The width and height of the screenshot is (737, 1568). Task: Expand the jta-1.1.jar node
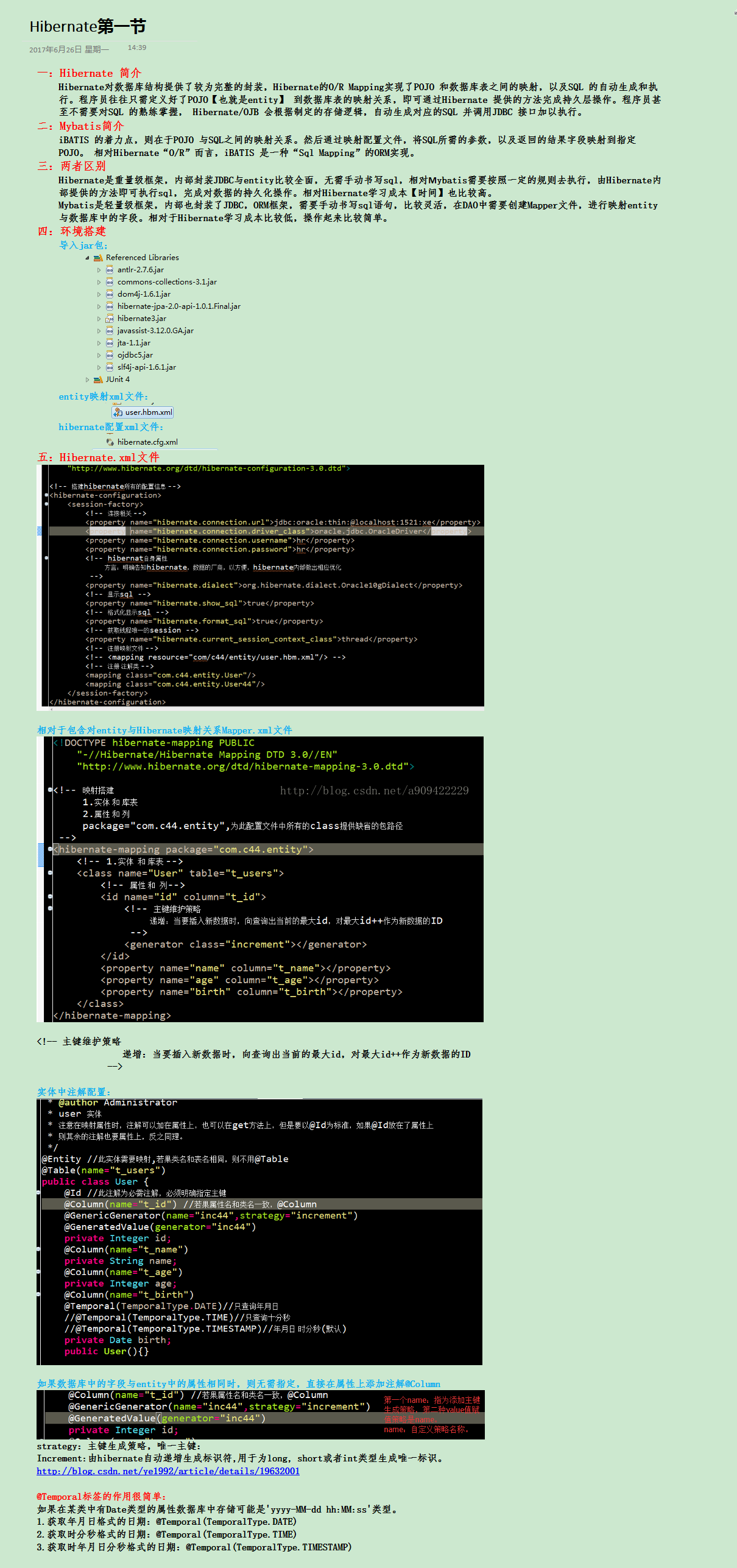99,343
